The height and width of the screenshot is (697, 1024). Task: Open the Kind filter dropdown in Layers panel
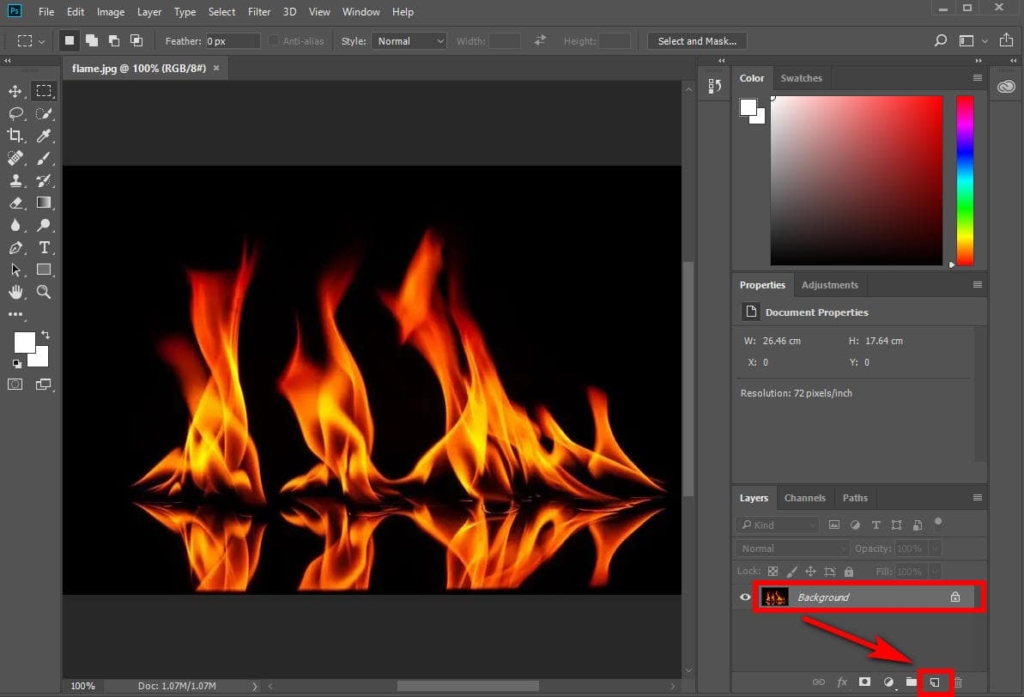[777, 524]
